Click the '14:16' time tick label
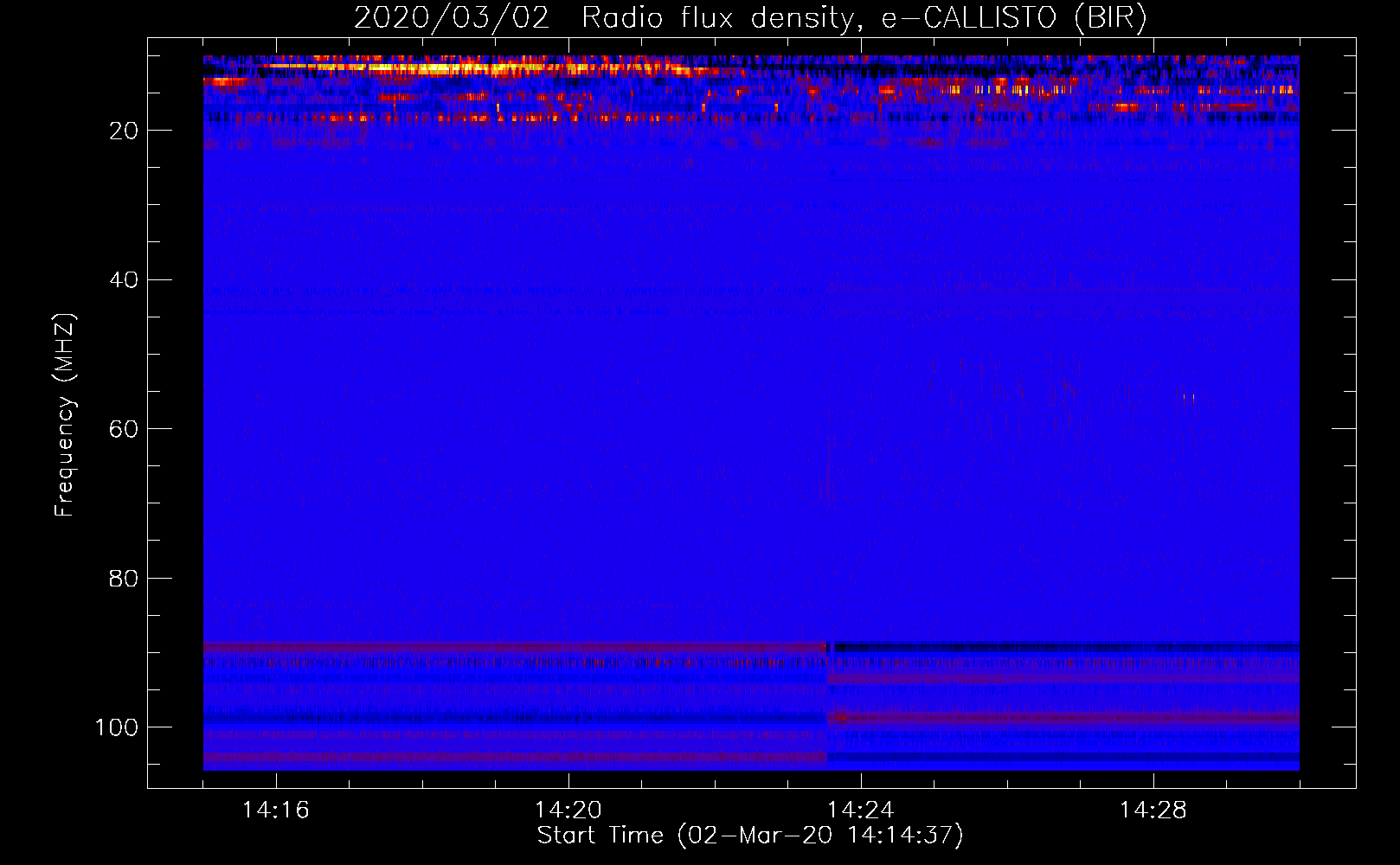This screenshot has width=1400, height=865. click(x=275, y=811)
